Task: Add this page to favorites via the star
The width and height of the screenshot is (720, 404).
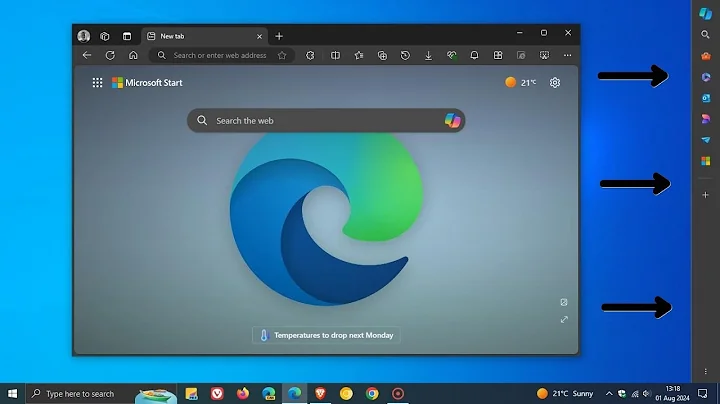Action: point(282,56)
